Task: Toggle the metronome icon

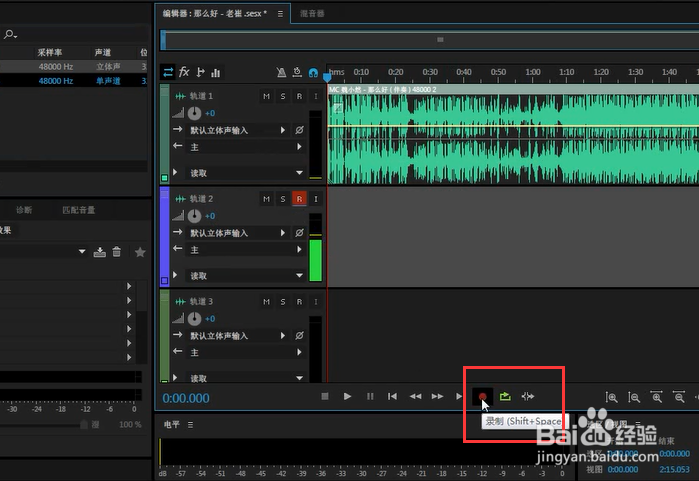Action: (x=281, y=72)
